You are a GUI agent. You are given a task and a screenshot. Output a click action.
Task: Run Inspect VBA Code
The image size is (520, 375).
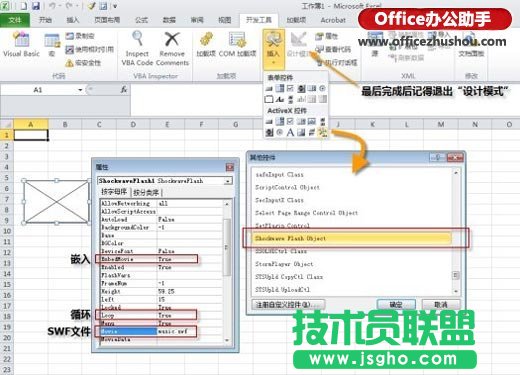(x=137, y=48)
